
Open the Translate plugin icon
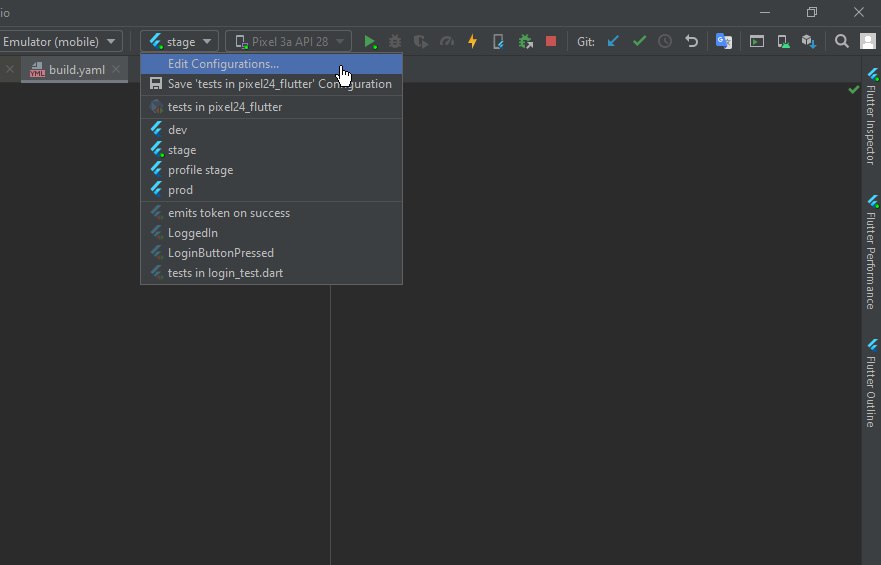pos(724,42)
